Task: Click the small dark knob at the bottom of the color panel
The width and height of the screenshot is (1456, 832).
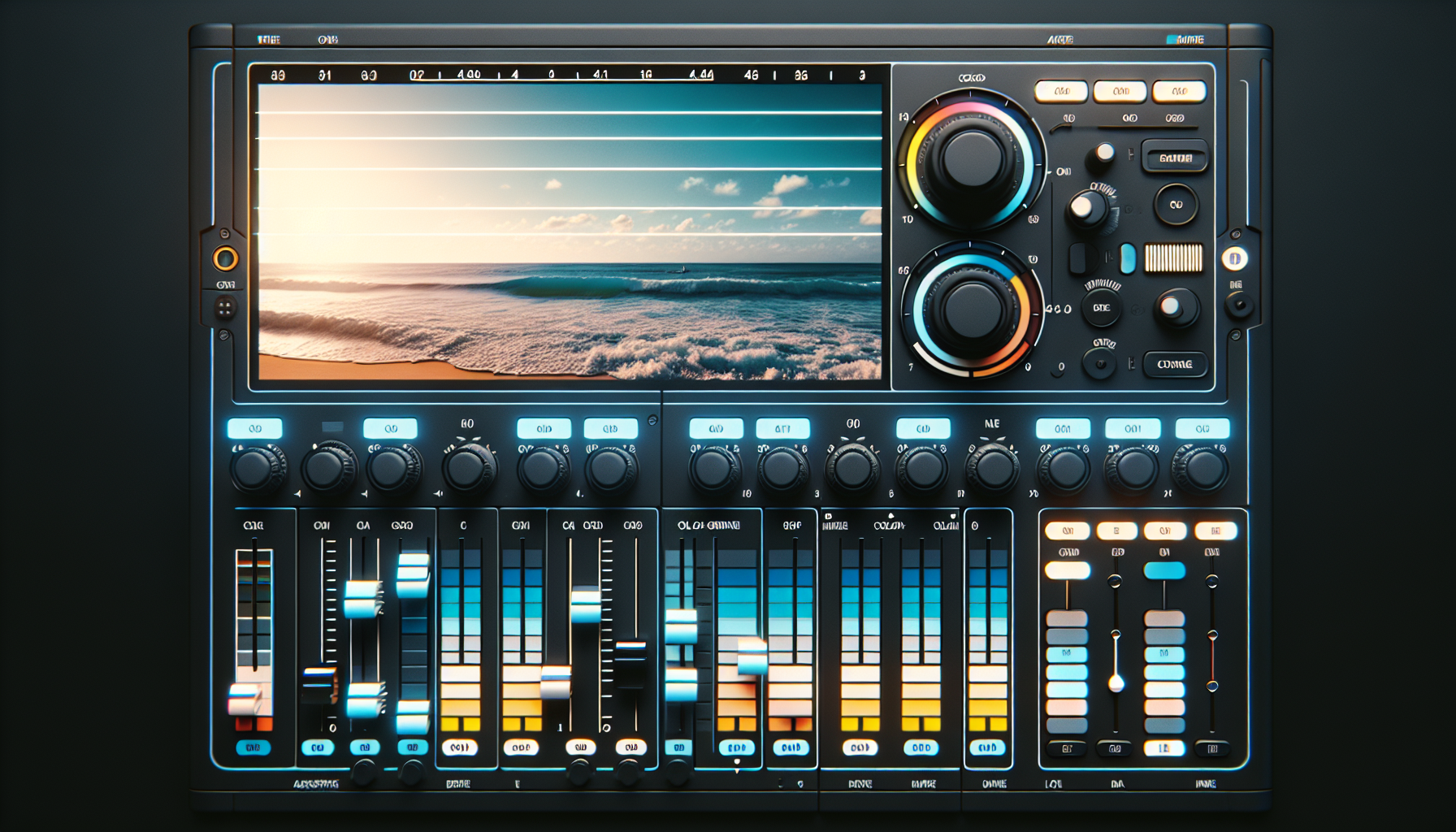Action: 1100,364
